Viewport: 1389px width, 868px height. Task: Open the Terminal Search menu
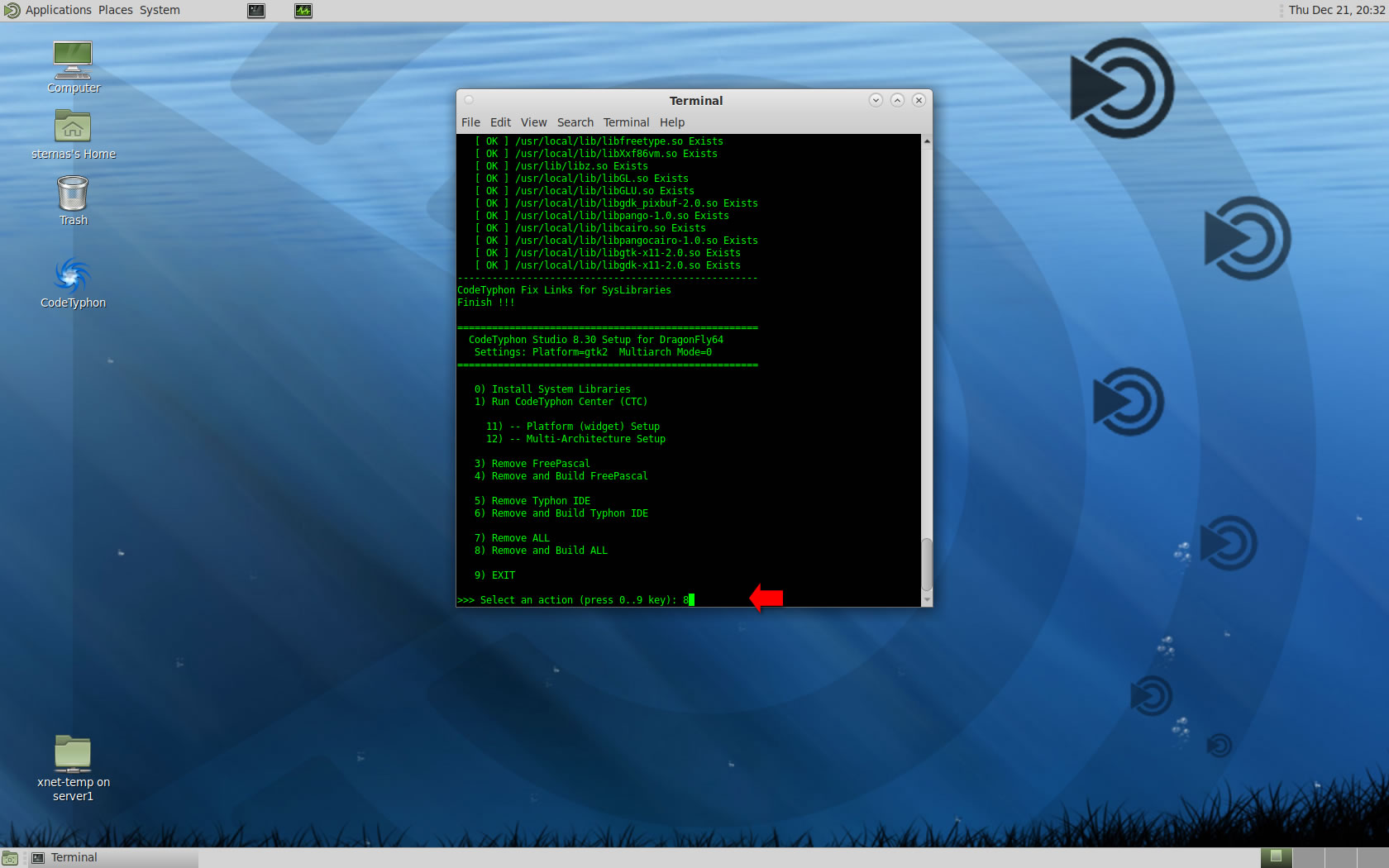point(575,122)
